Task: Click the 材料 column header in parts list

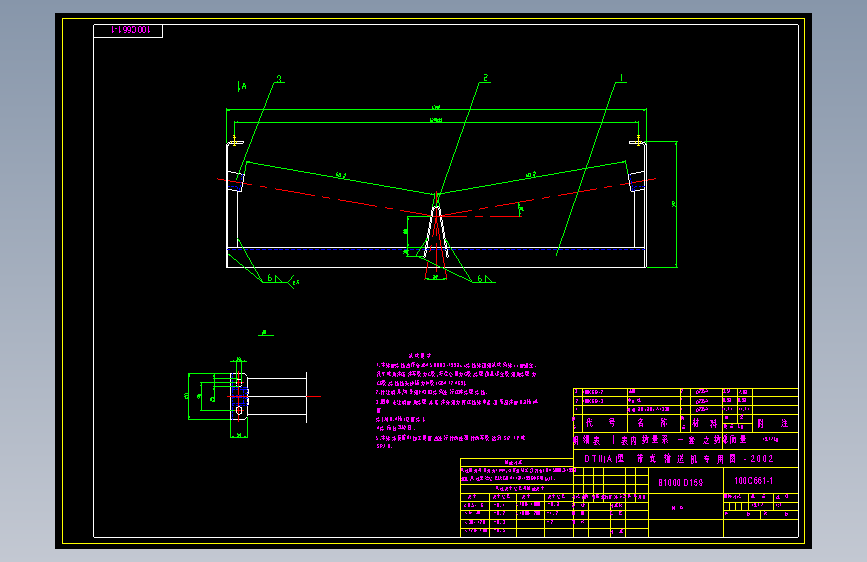Action: 705,424
